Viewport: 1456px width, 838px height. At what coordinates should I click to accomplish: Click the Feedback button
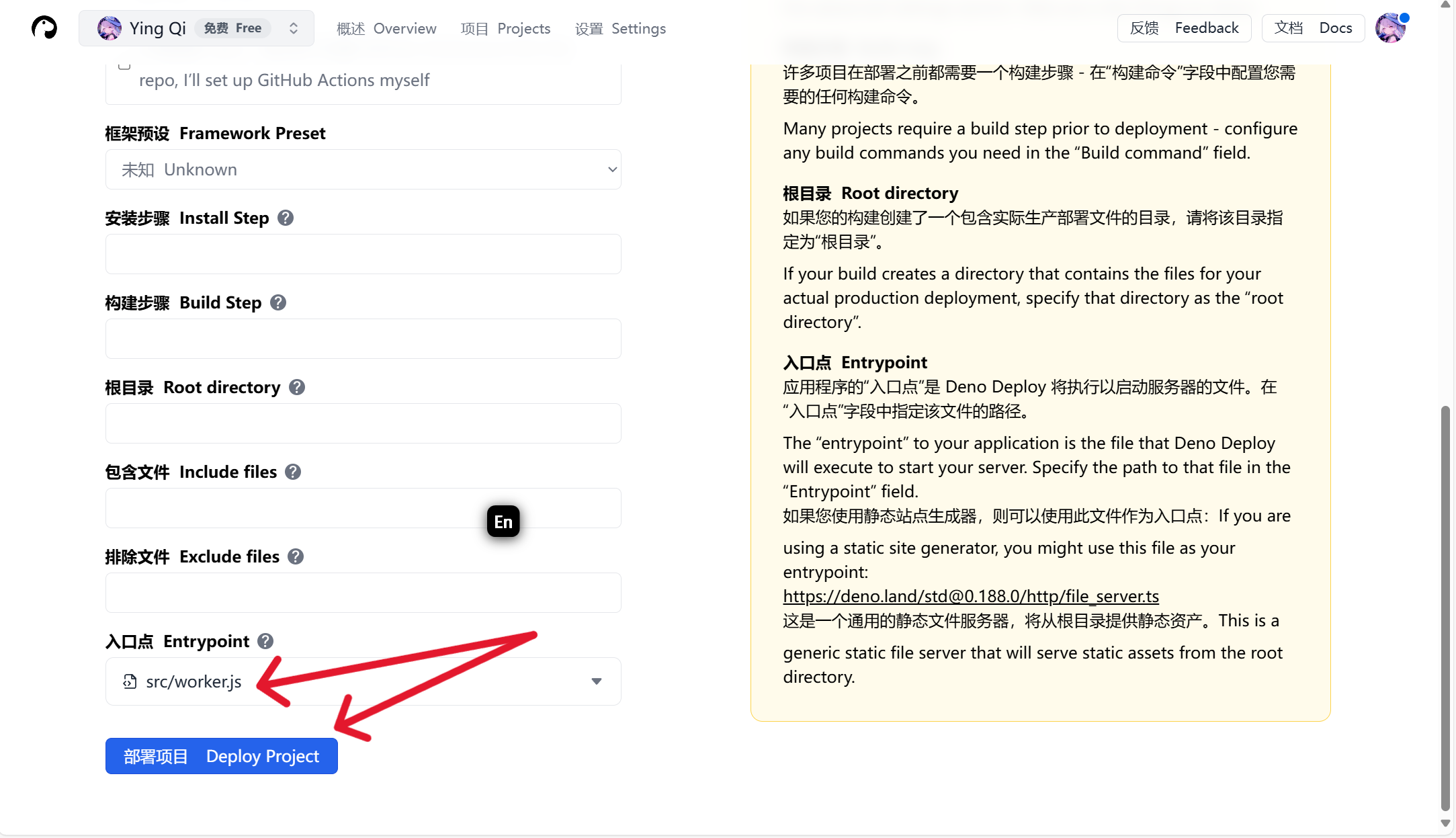coord(1184,28)
